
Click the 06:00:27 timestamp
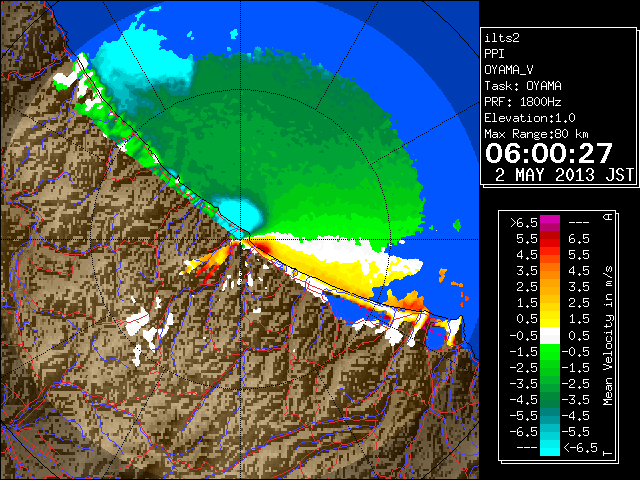549,153
